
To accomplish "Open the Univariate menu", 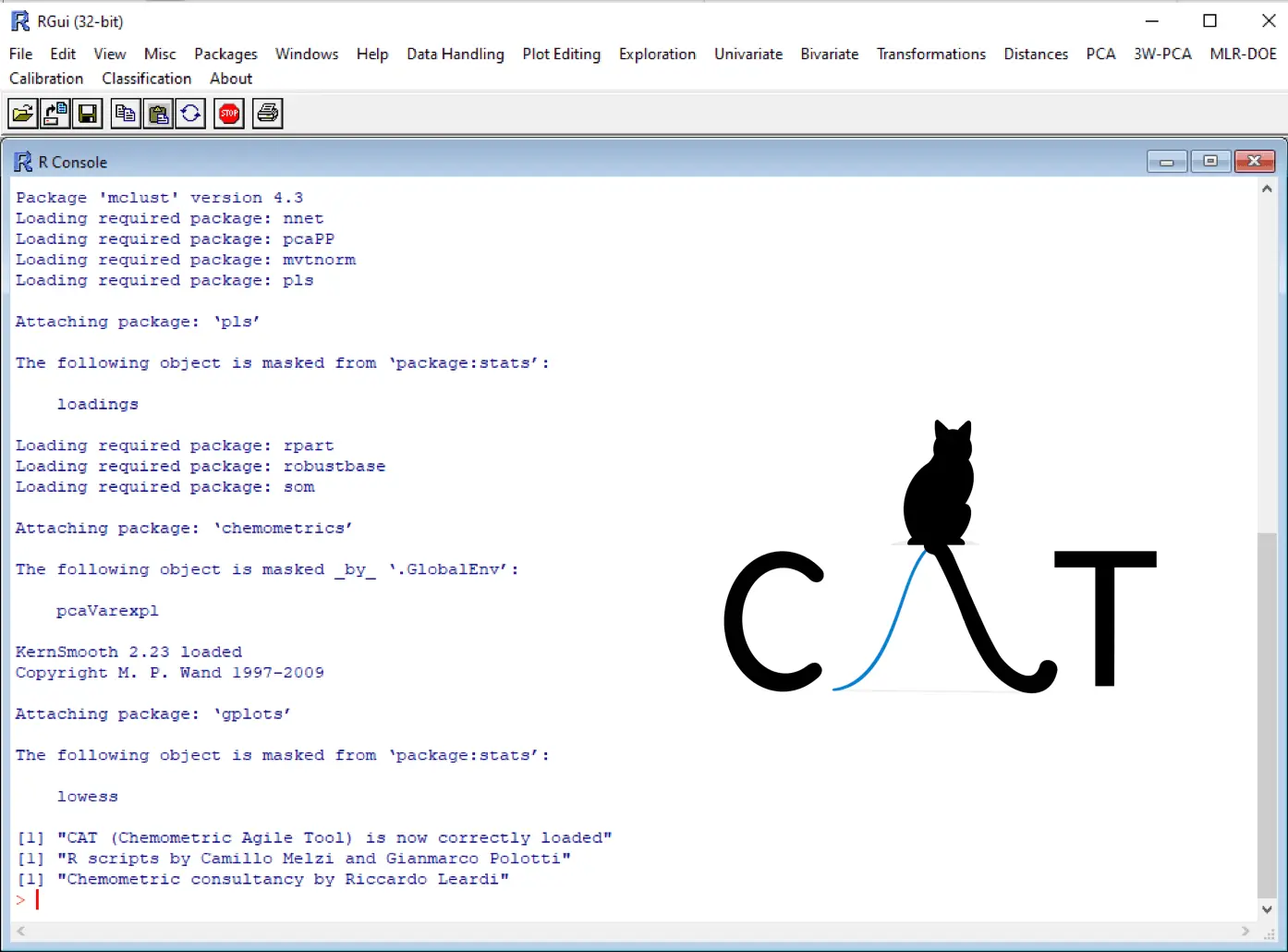I will pyautogui.click(x=747, y=54).
